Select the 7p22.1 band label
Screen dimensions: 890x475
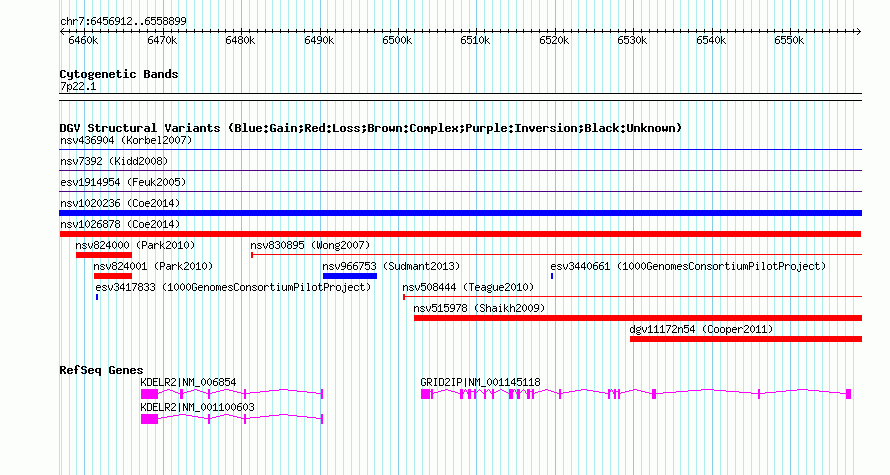pos(78,87)
